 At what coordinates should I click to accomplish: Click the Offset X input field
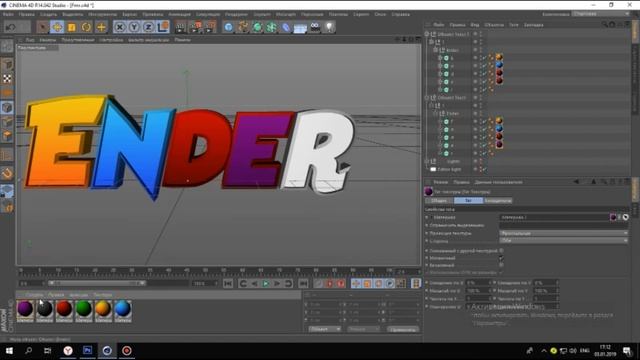tap(477, 283)
